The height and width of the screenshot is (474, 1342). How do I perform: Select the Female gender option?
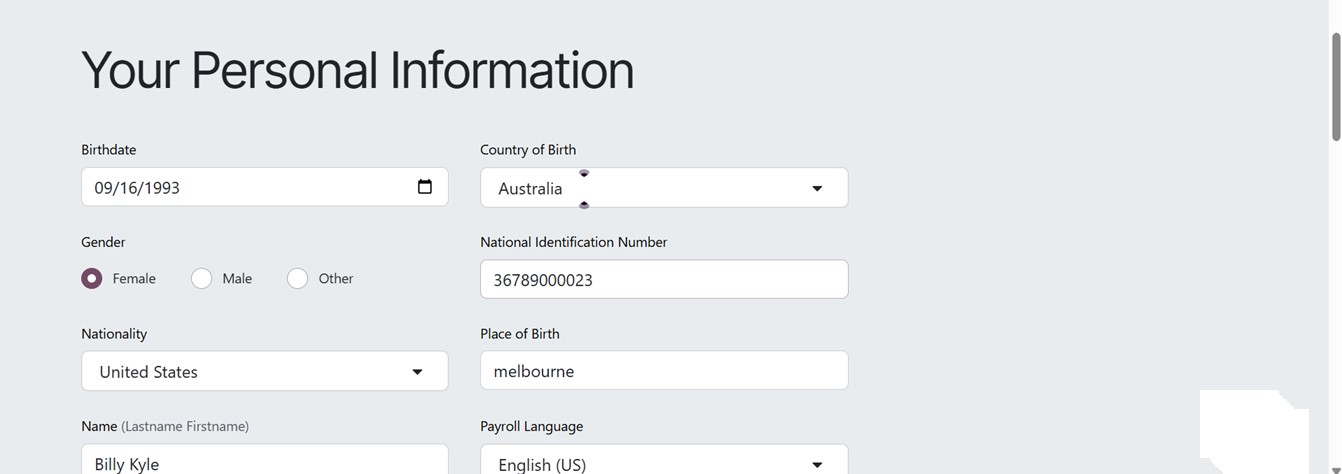(92, 278)
